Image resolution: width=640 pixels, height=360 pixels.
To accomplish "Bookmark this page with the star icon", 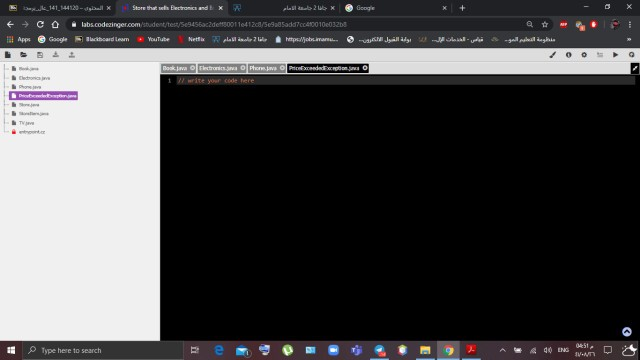I will coord(545,24).
